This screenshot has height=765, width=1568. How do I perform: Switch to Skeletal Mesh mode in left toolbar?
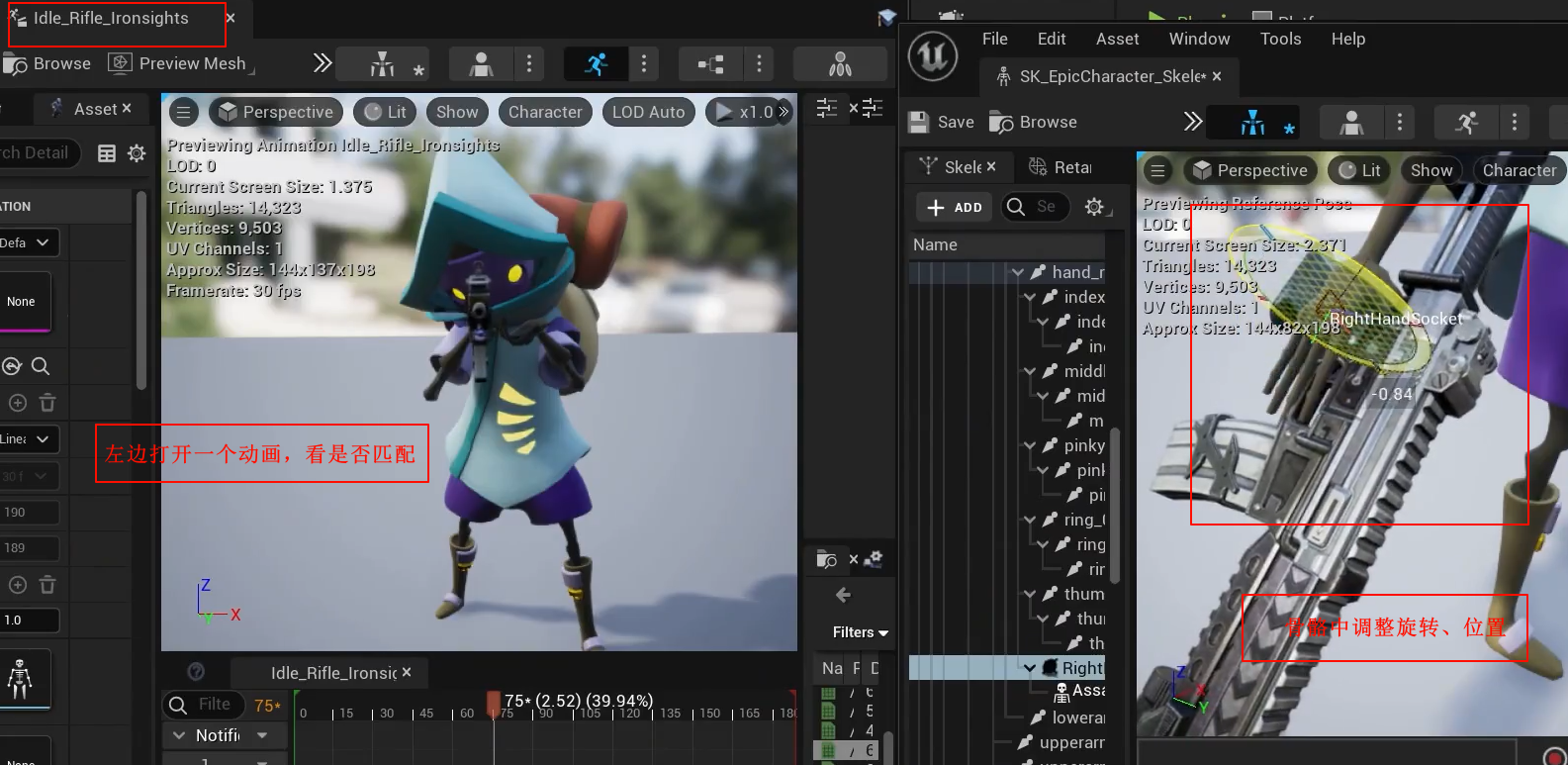(x=481, y=64)
